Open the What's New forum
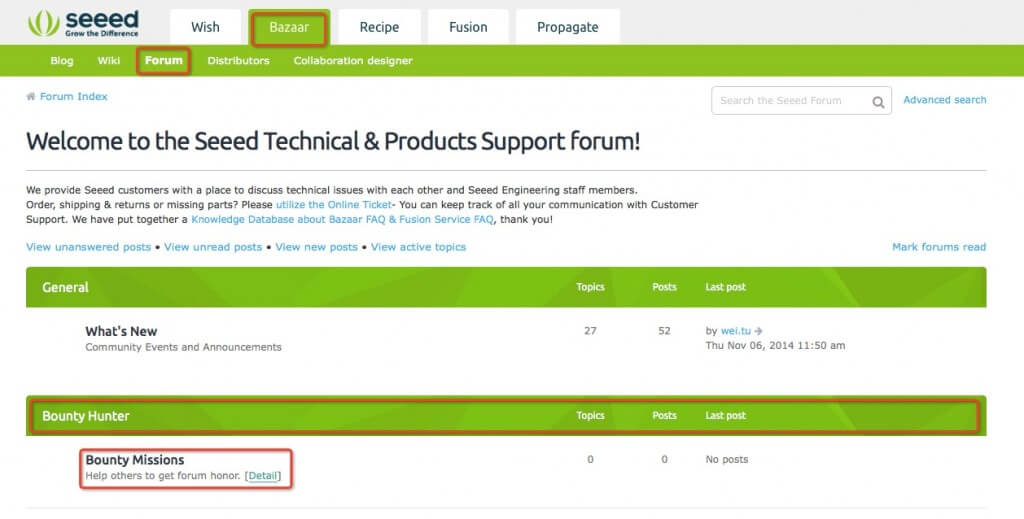Image resolution: width=1024 pixels, height=519 pixels. coord(121,331)
